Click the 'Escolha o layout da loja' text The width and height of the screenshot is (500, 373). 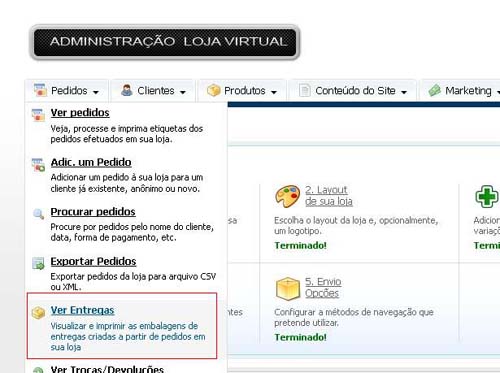click(356, 225)
